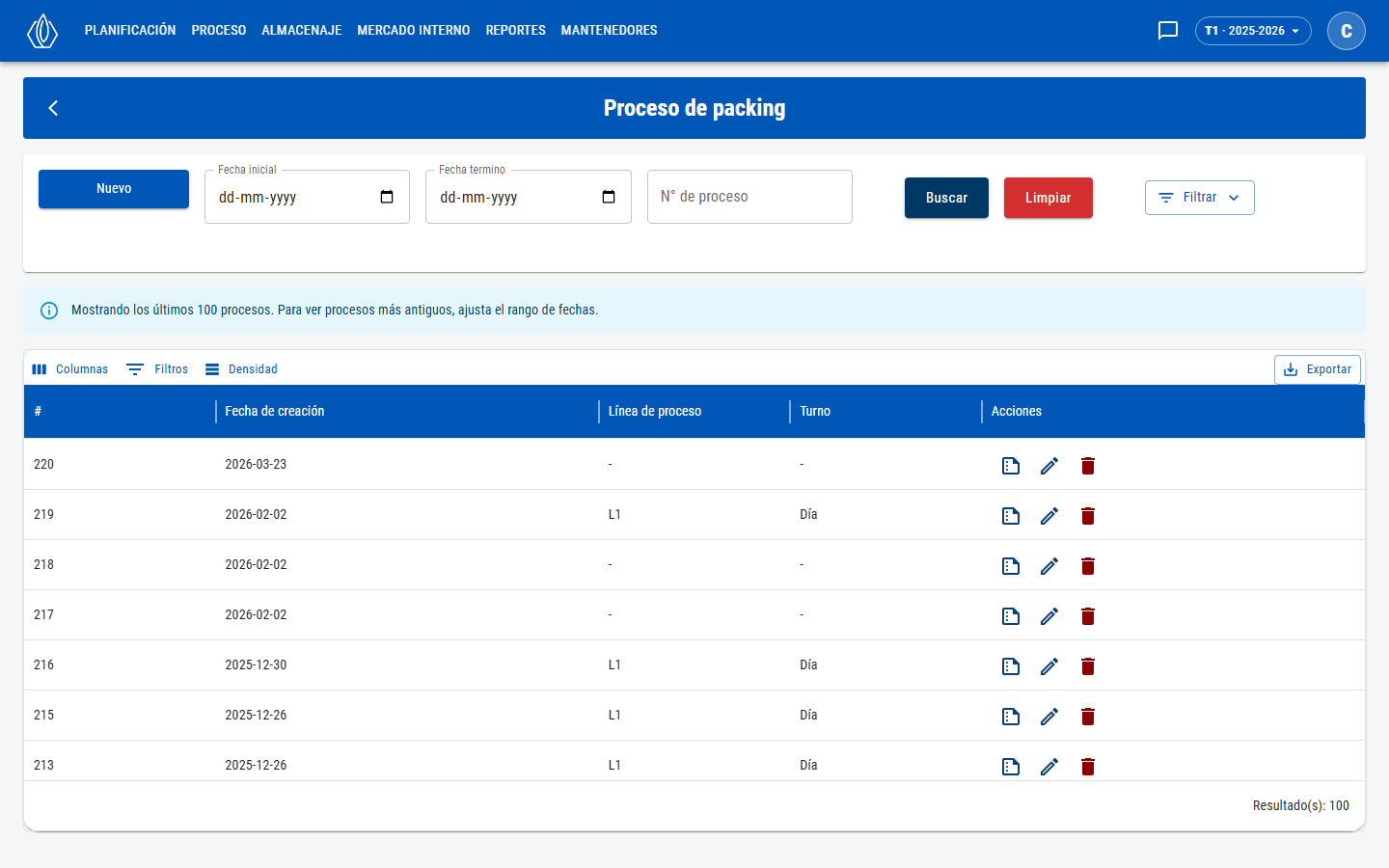Edit process 216
1389x868 pixels.
pyautogui.click(x=1049, y=666)
